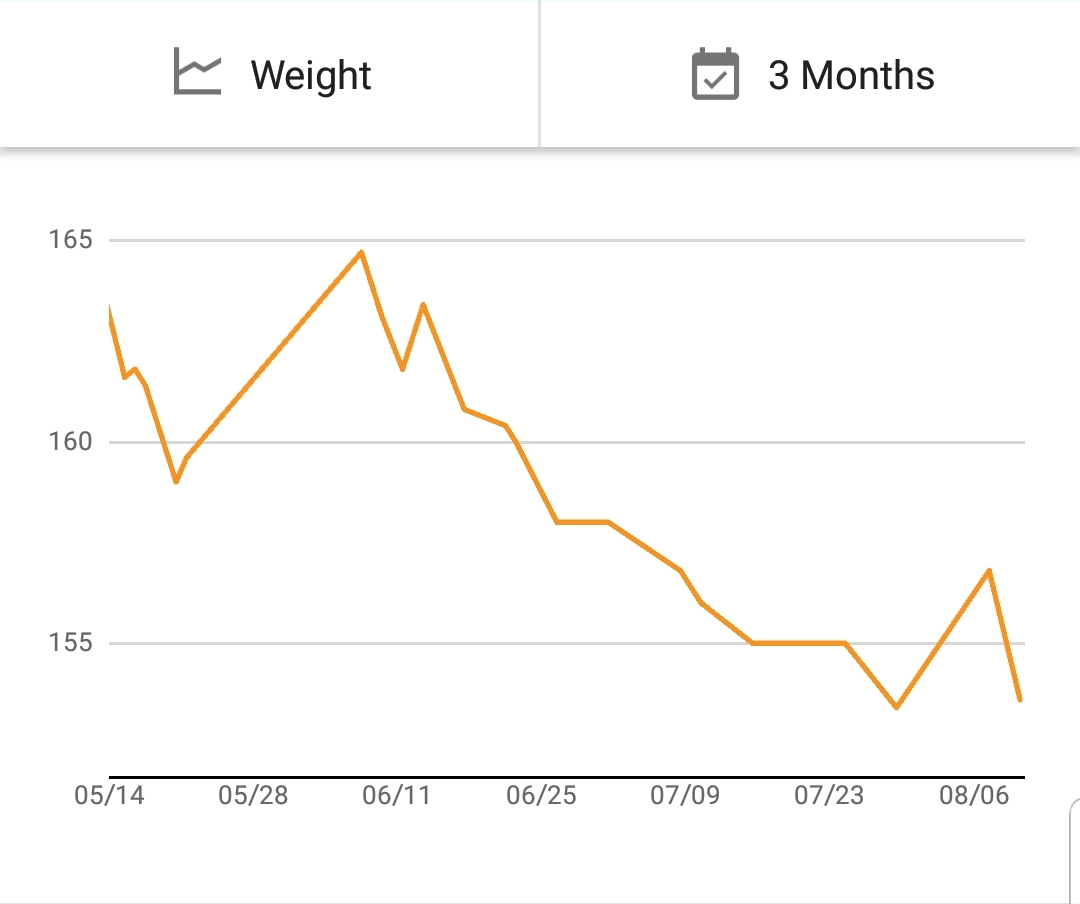
Task: Tap the dip in the line after 05/14
Action: (176, 481)
